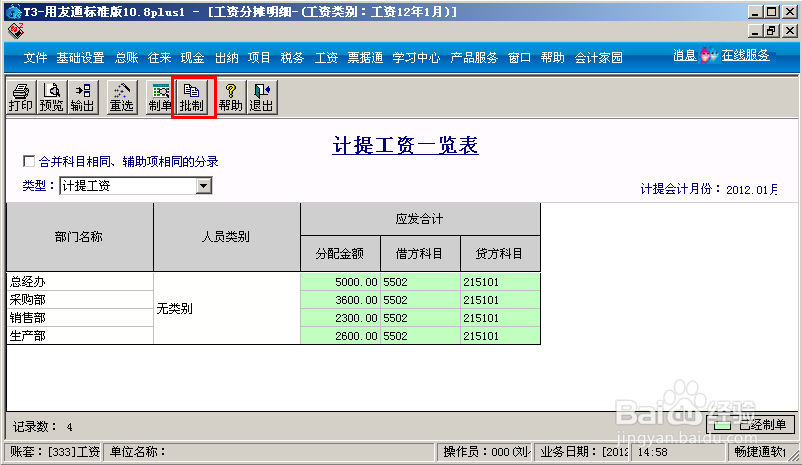Image resolution: width=802 pixels, height=465 pixels.
Task: Click the 输出 export toolbar icon
Action: pyautogui.click(x=82, y=97)
